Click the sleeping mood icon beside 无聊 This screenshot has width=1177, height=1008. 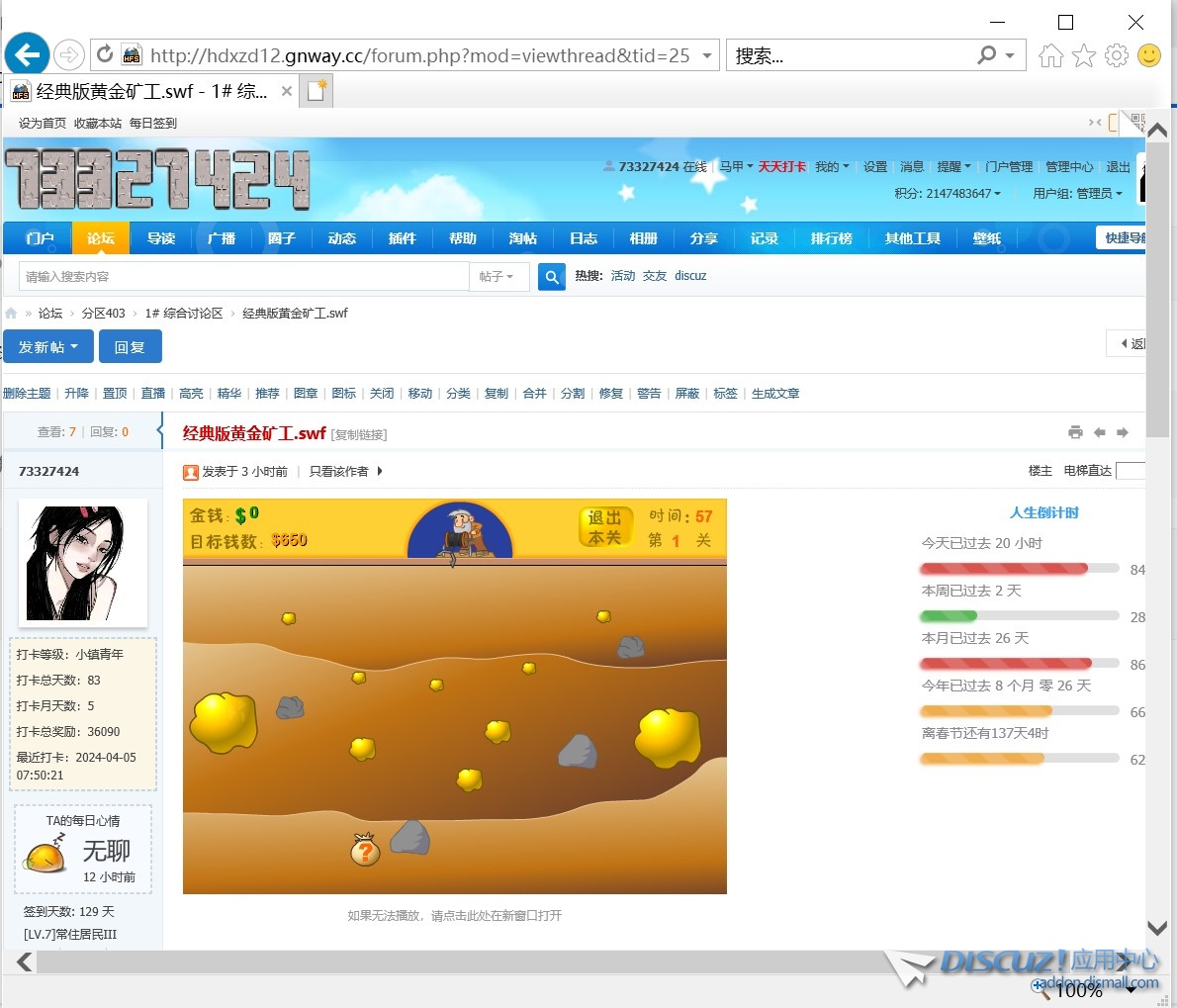[x=45, y=854]
